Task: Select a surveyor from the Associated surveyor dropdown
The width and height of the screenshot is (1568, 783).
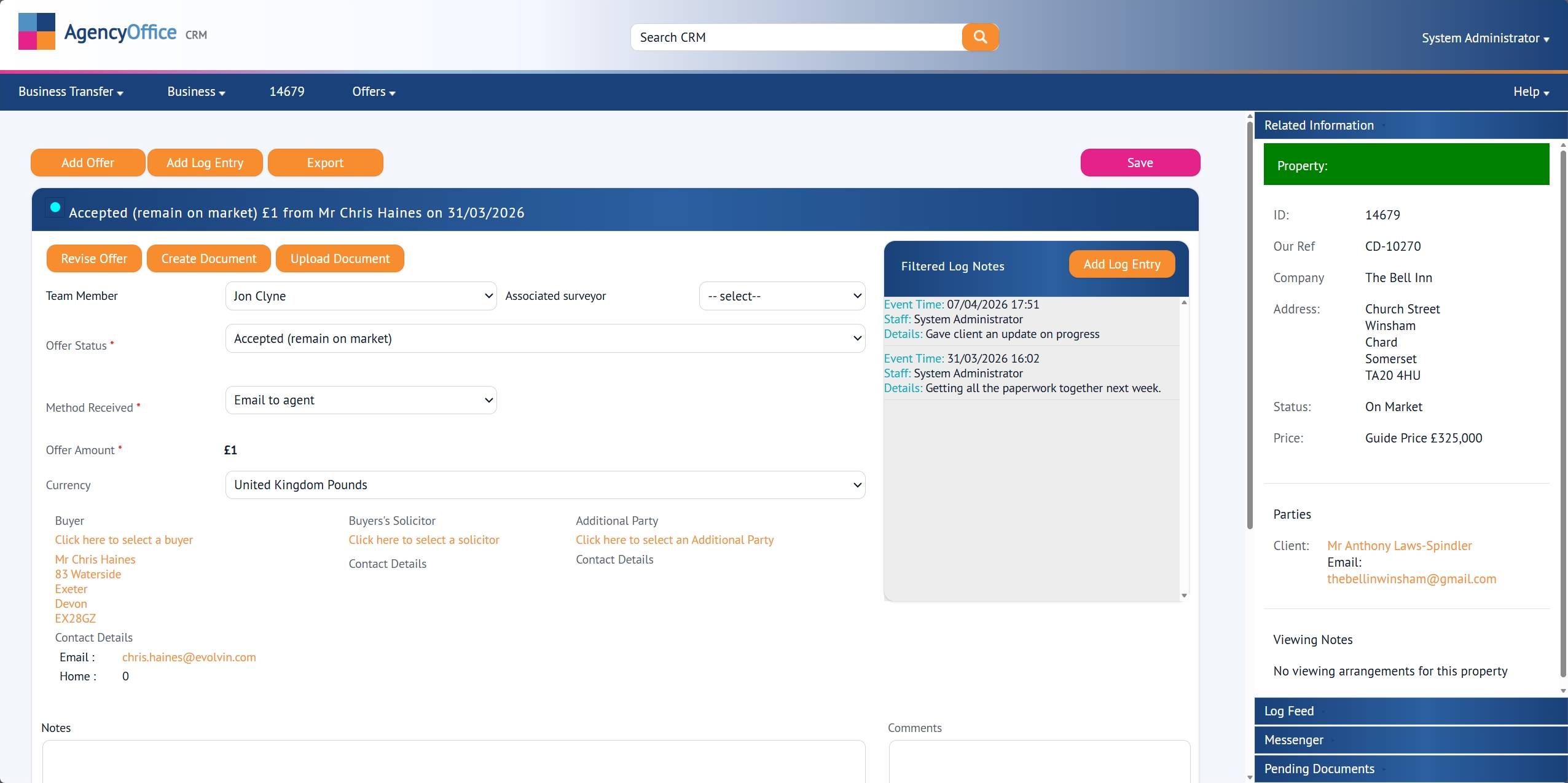Action: (x=782, y=296)
